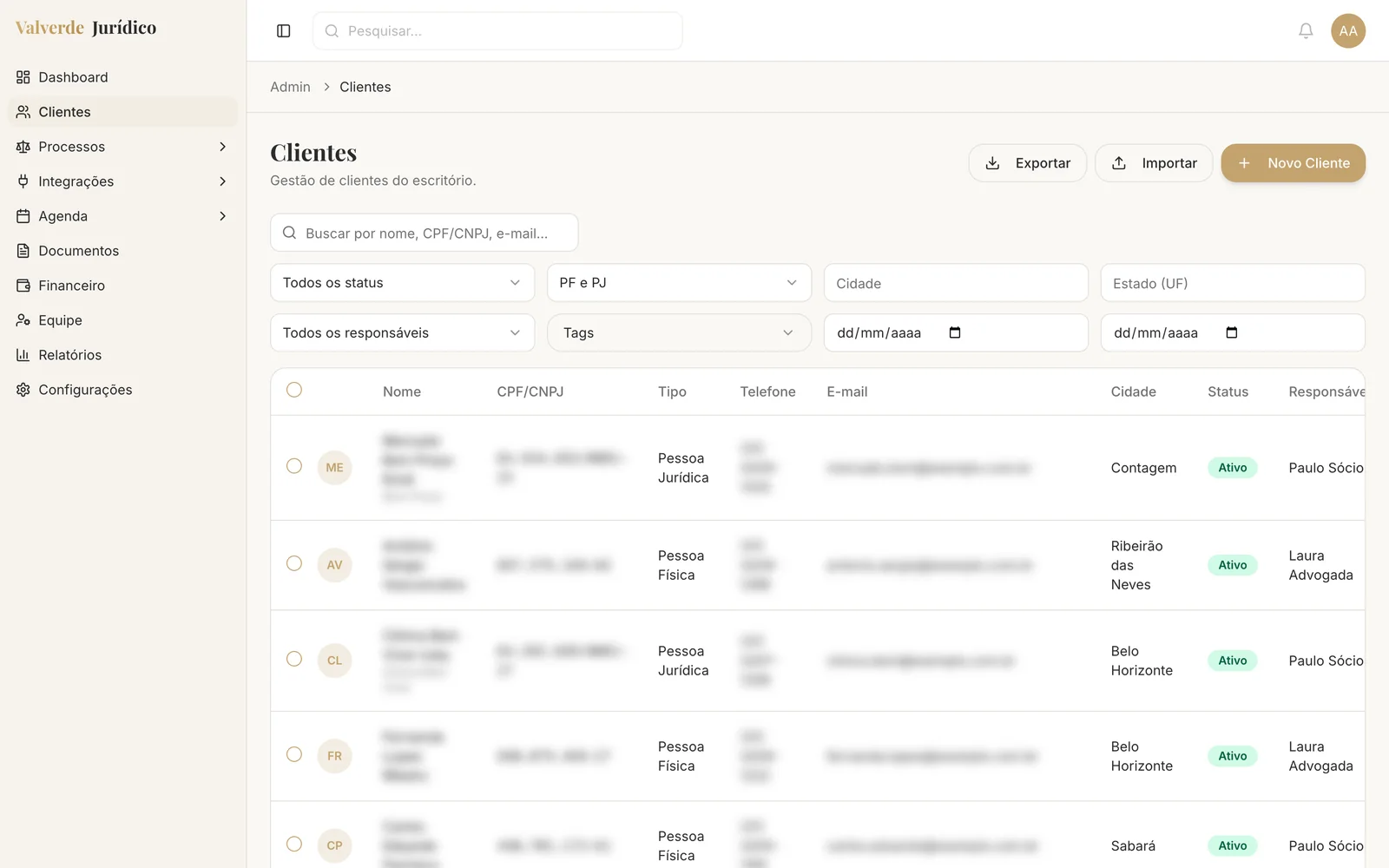Click the calendar icon in the second date field
This screenshot has width=1389, height=868.
click(x=1231, y=332)
